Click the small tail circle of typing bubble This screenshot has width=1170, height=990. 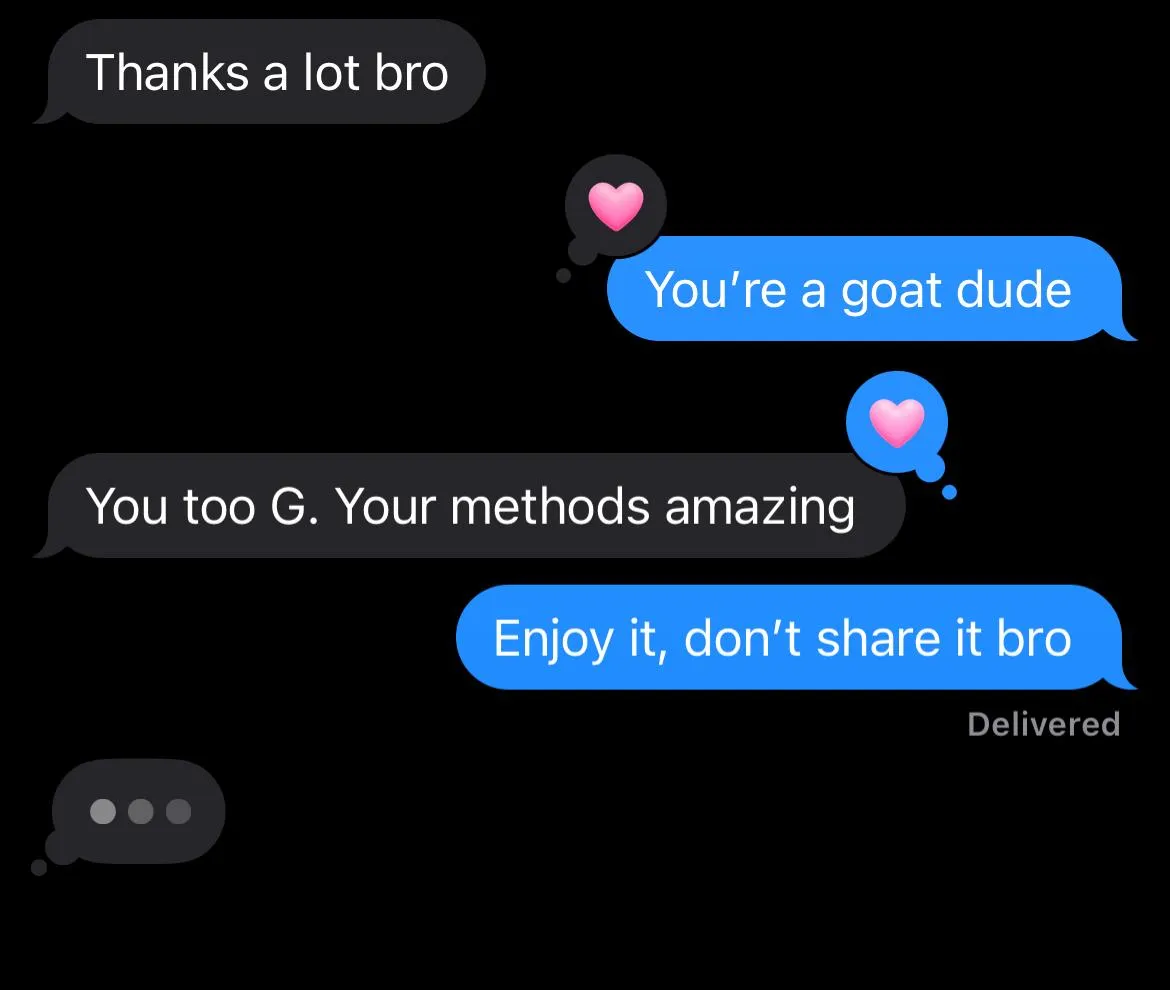39,867
